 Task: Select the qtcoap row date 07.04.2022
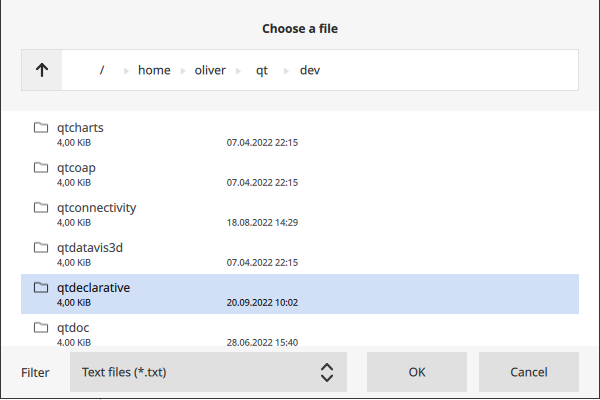point(262,183)
